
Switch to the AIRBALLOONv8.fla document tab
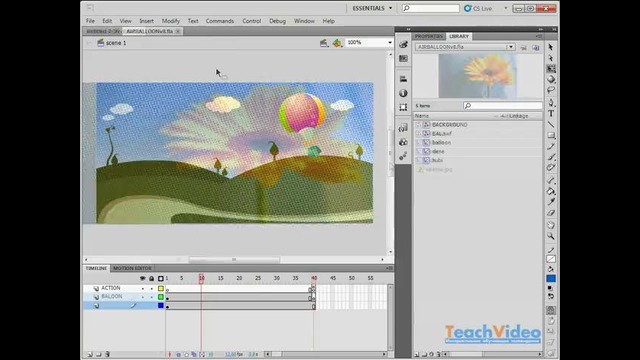[x=150, y=31]
